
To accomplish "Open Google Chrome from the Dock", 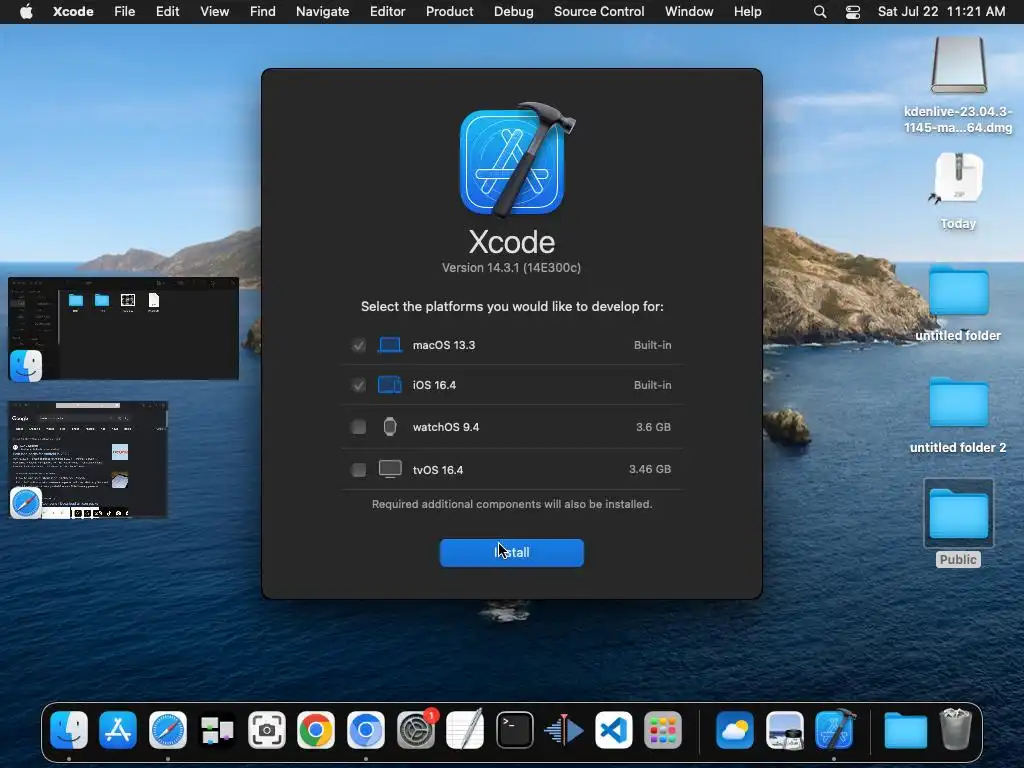I will 316,729.
